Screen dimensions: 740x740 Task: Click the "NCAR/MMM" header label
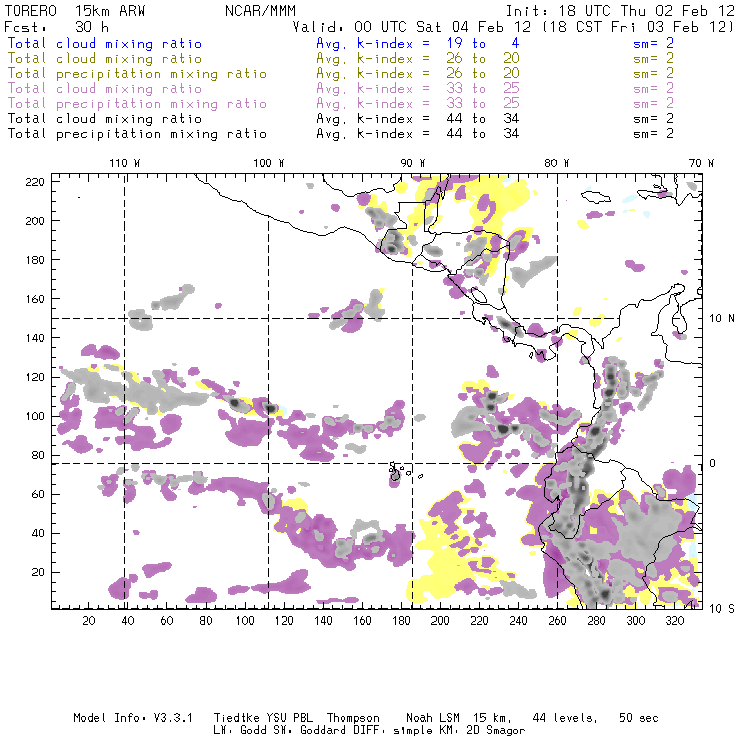(261, 11)
